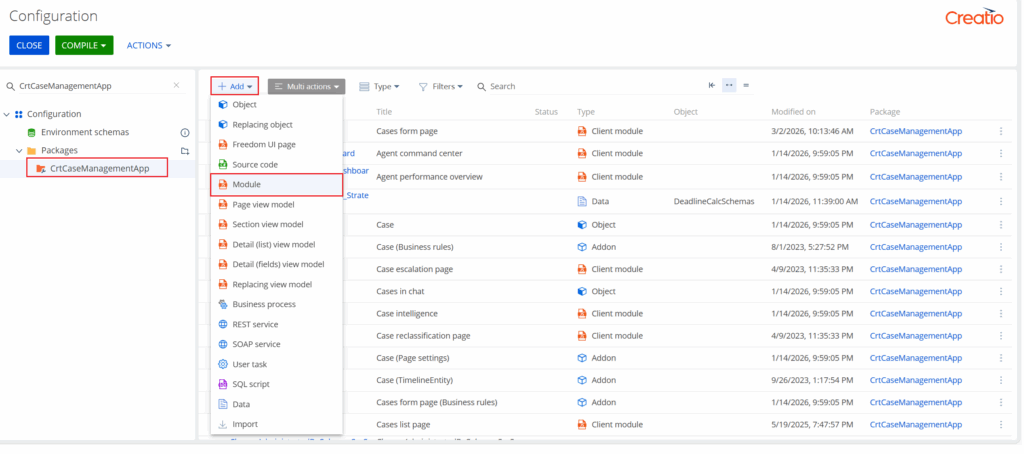The image size is (1024, 454).
Task: Click the Search magnifier in the toolbar
Action: (x=482, y=87)
